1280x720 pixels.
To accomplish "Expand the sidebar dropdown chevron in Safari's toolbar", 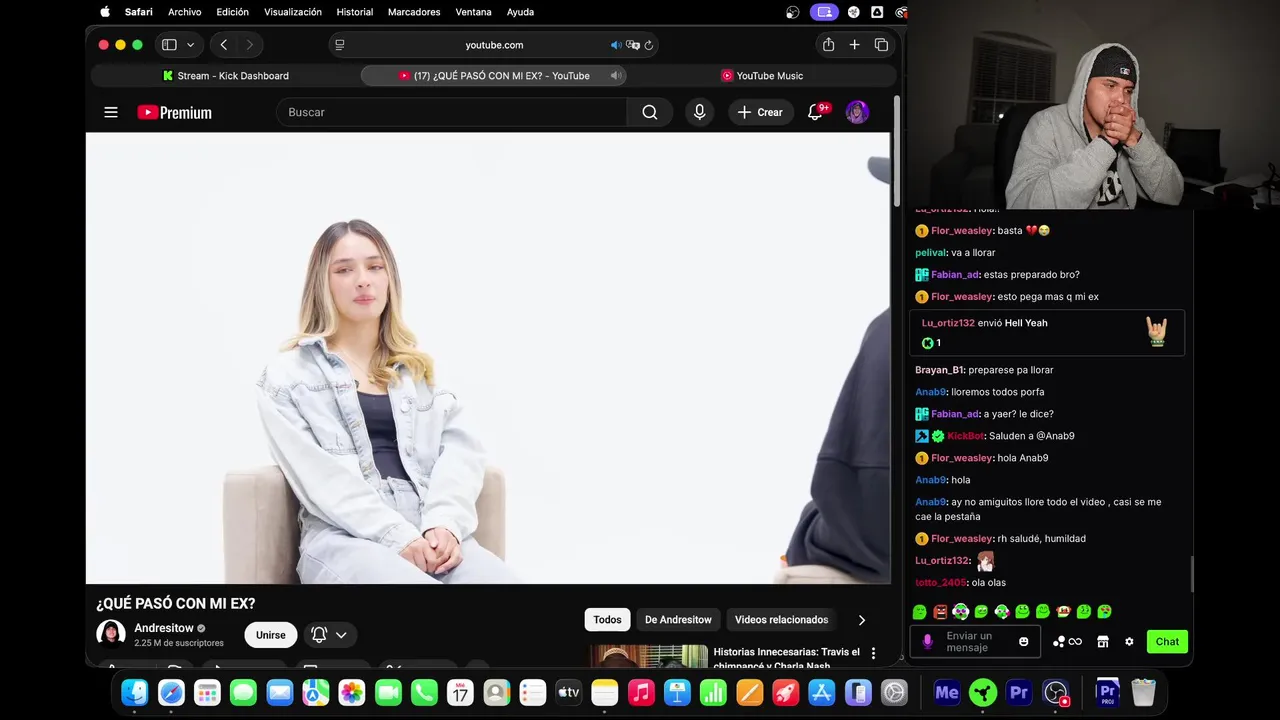I will 190,45.
